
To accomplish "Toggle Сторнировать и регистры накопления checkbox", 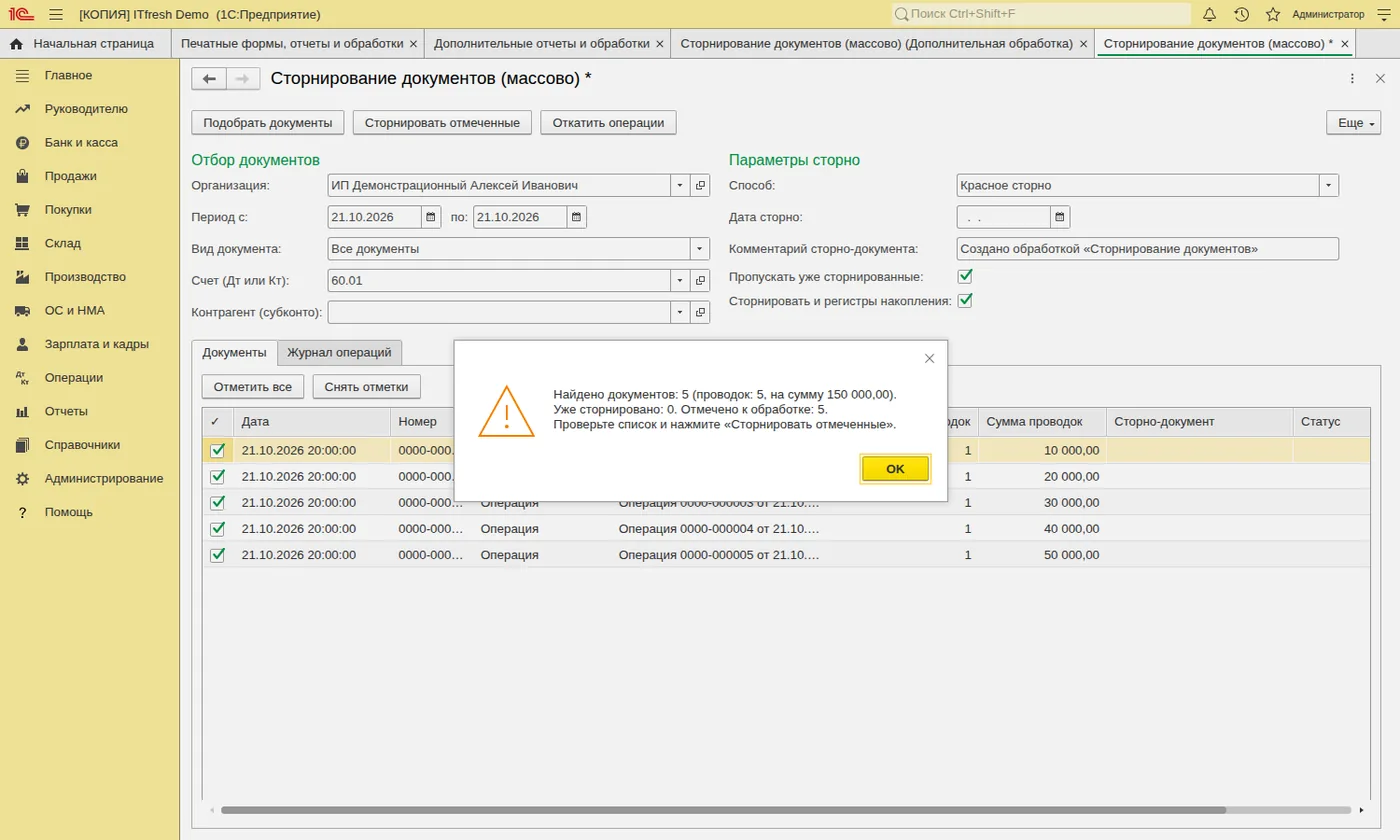I will 965,300.
